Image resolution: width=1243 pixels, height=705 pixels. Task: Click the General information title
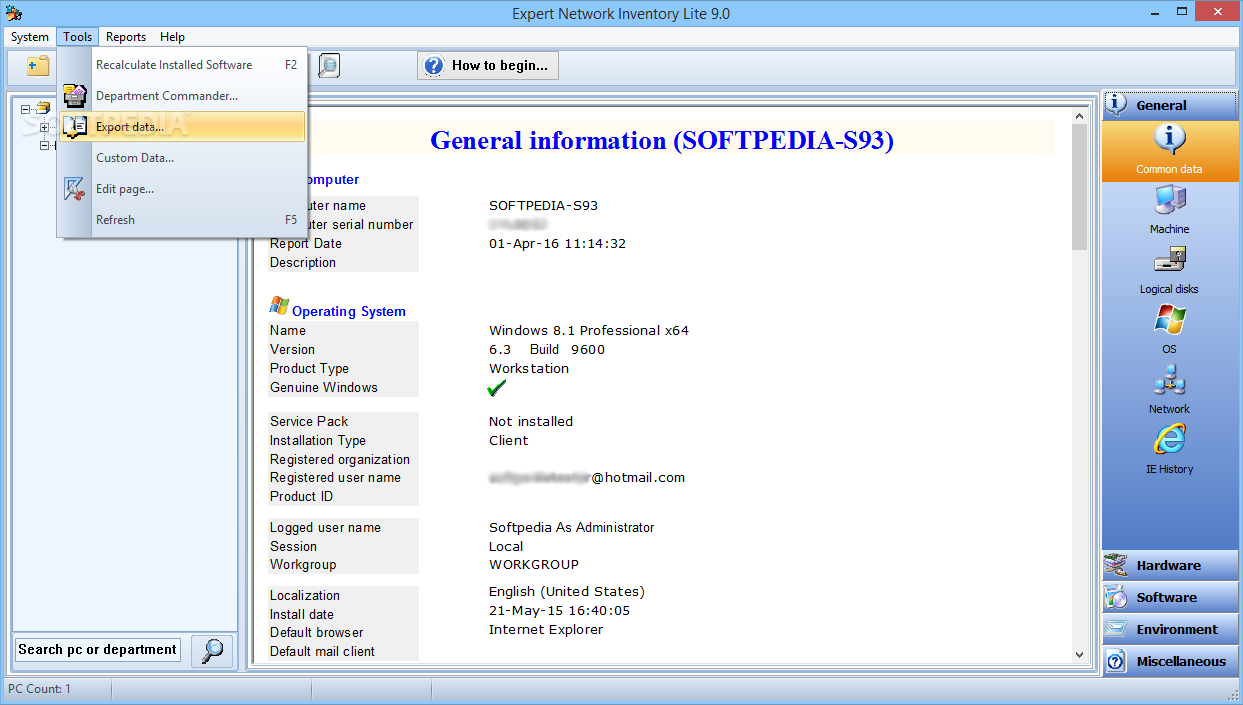click(662, 141)
